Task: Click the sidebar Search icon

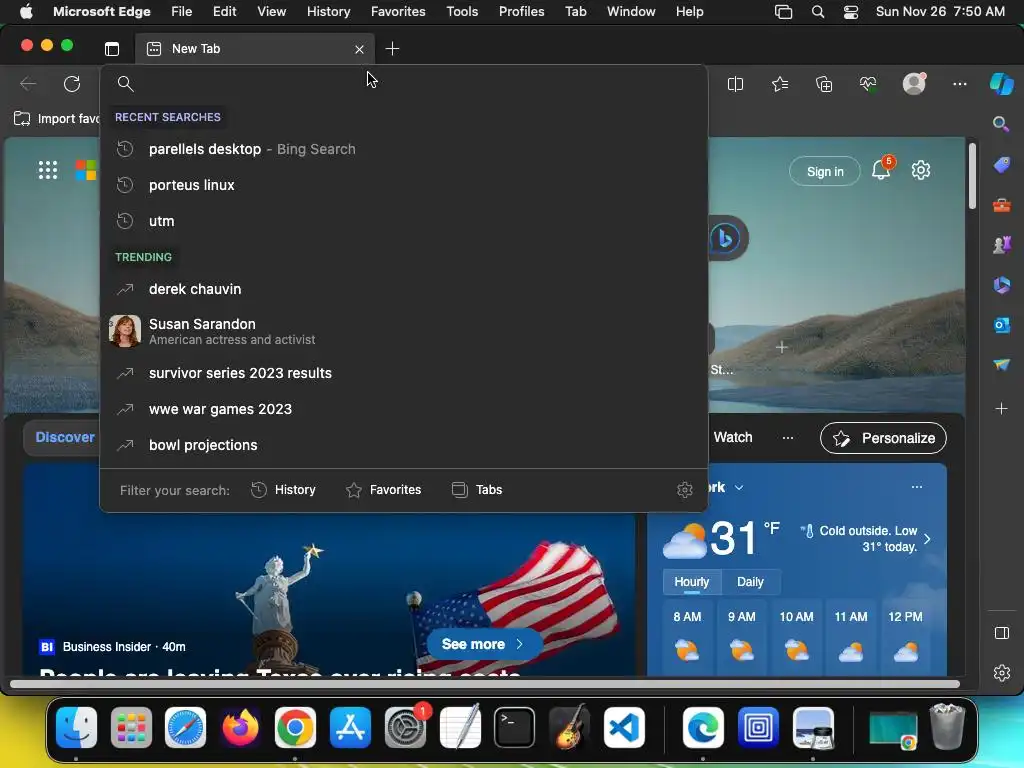Action: tap(1001, 123)
